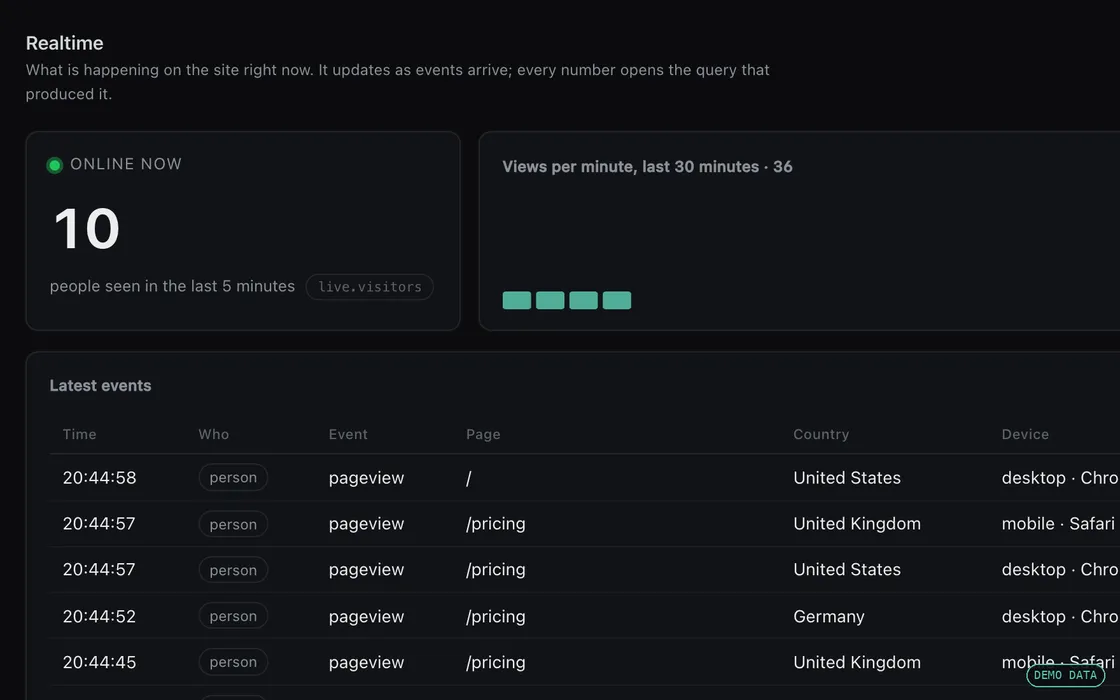The height and width of the screenshot is (700, 1120).
Task: Click the "ONLINE NOW" label
Action: tap(126, 164)
